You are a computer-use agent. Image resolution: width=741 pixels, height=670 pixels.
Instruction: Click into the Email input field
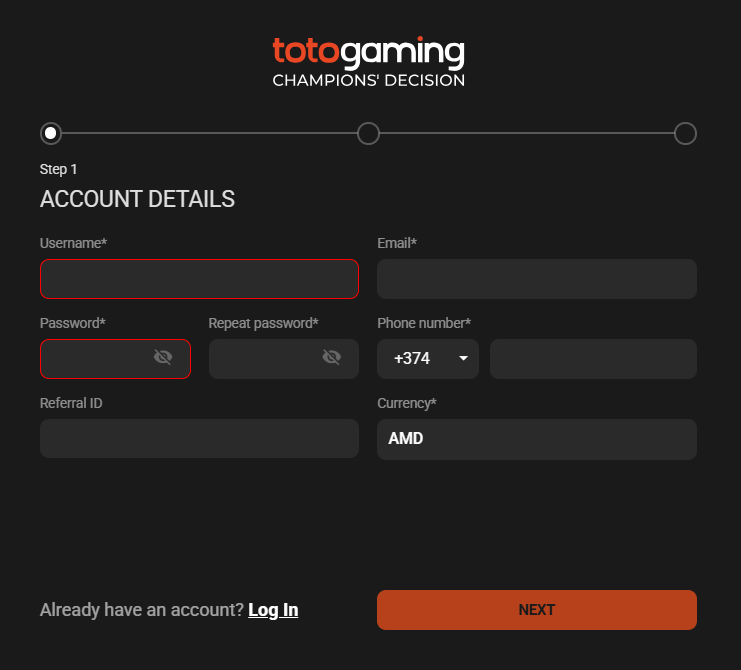536,279
